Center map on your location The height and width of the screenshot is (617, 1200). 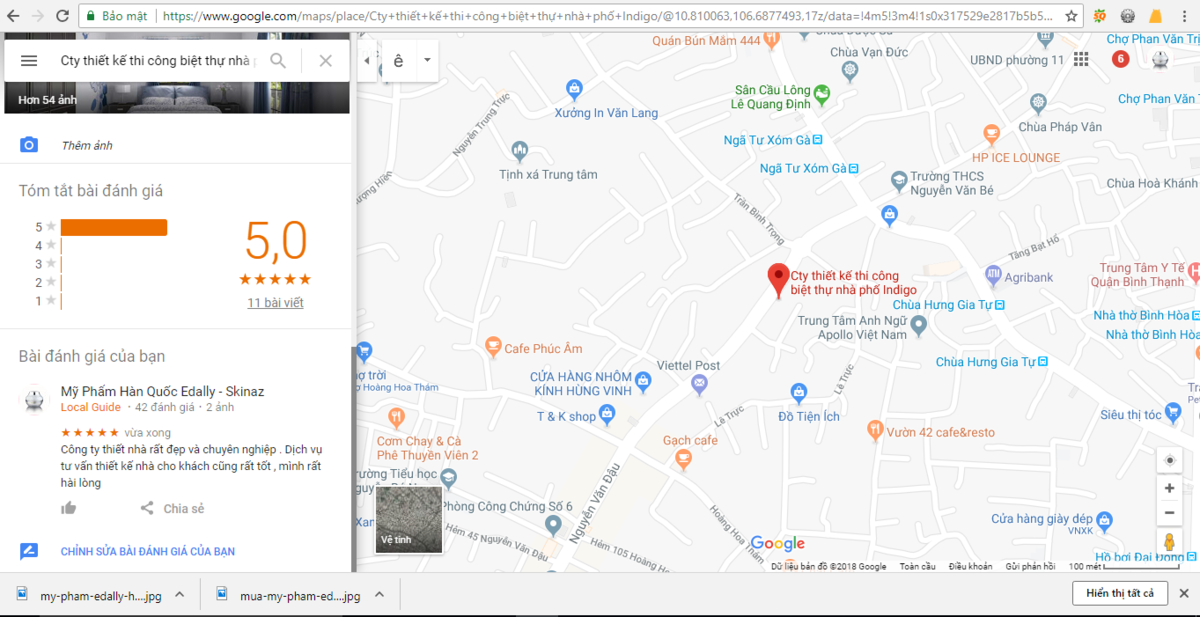pos(1169,460)
